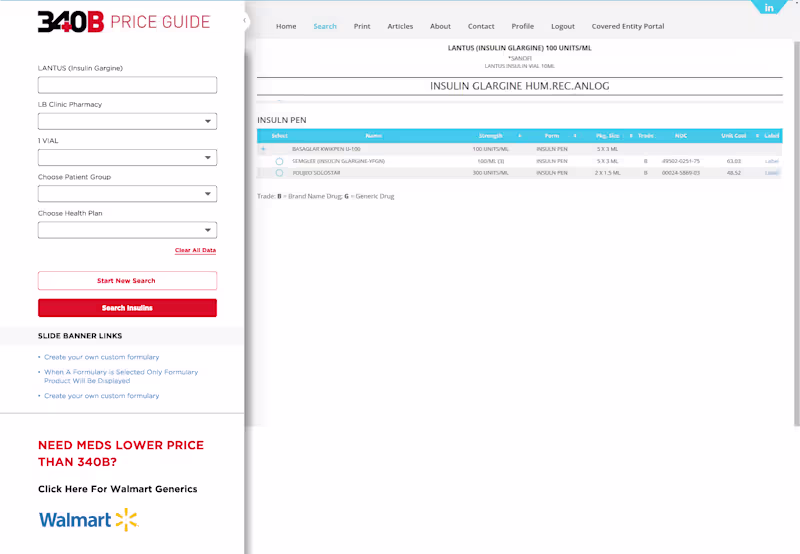Open 'When A Formulary is Selected' link
Viewport: 800px width, 554px height.
[121, 376]
